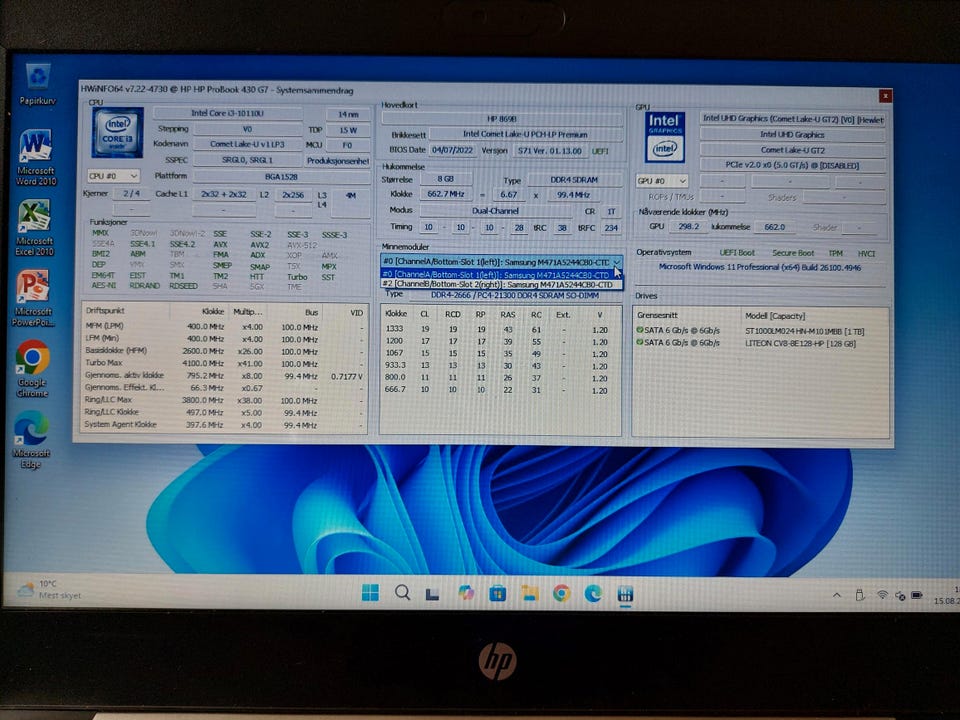Click Secure Boot indicator label
Viewport: 960px width, 720px height.
coord(793,253)
